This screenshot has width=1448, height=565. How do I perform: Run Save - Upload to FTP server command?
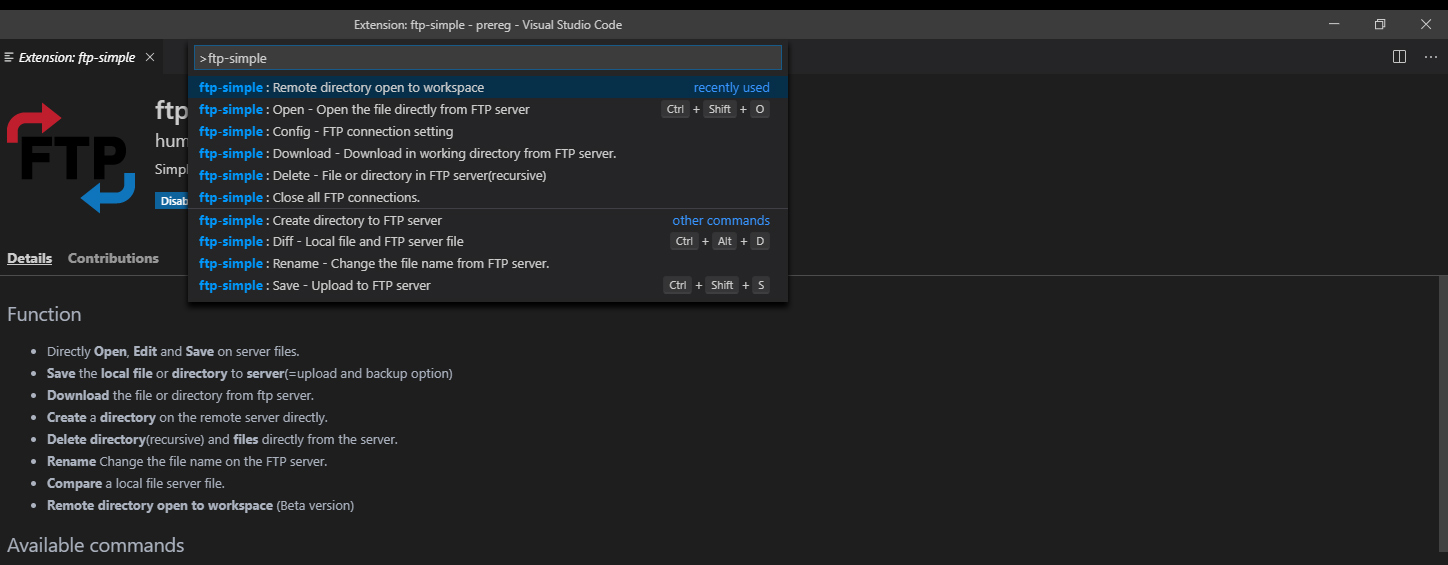coord(488,286)
